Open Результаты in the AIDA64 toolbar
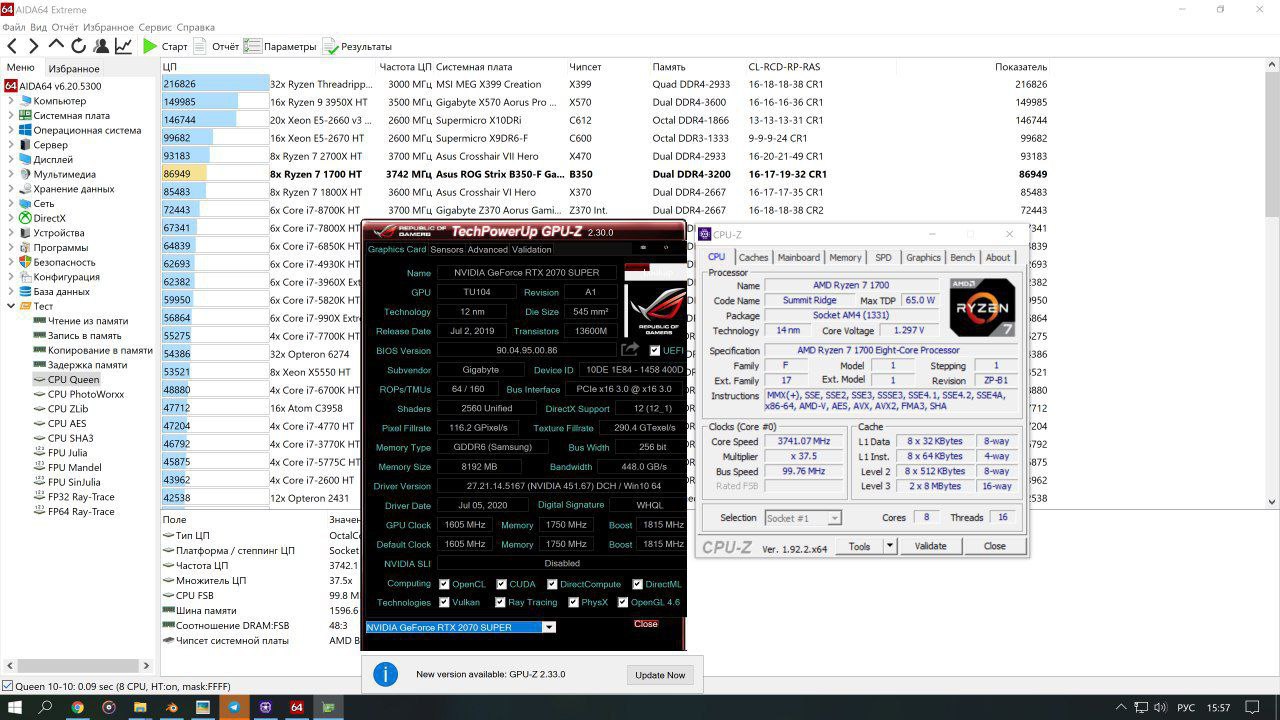The width and height of the screenshot is (1280, 720). coord(357,46)
